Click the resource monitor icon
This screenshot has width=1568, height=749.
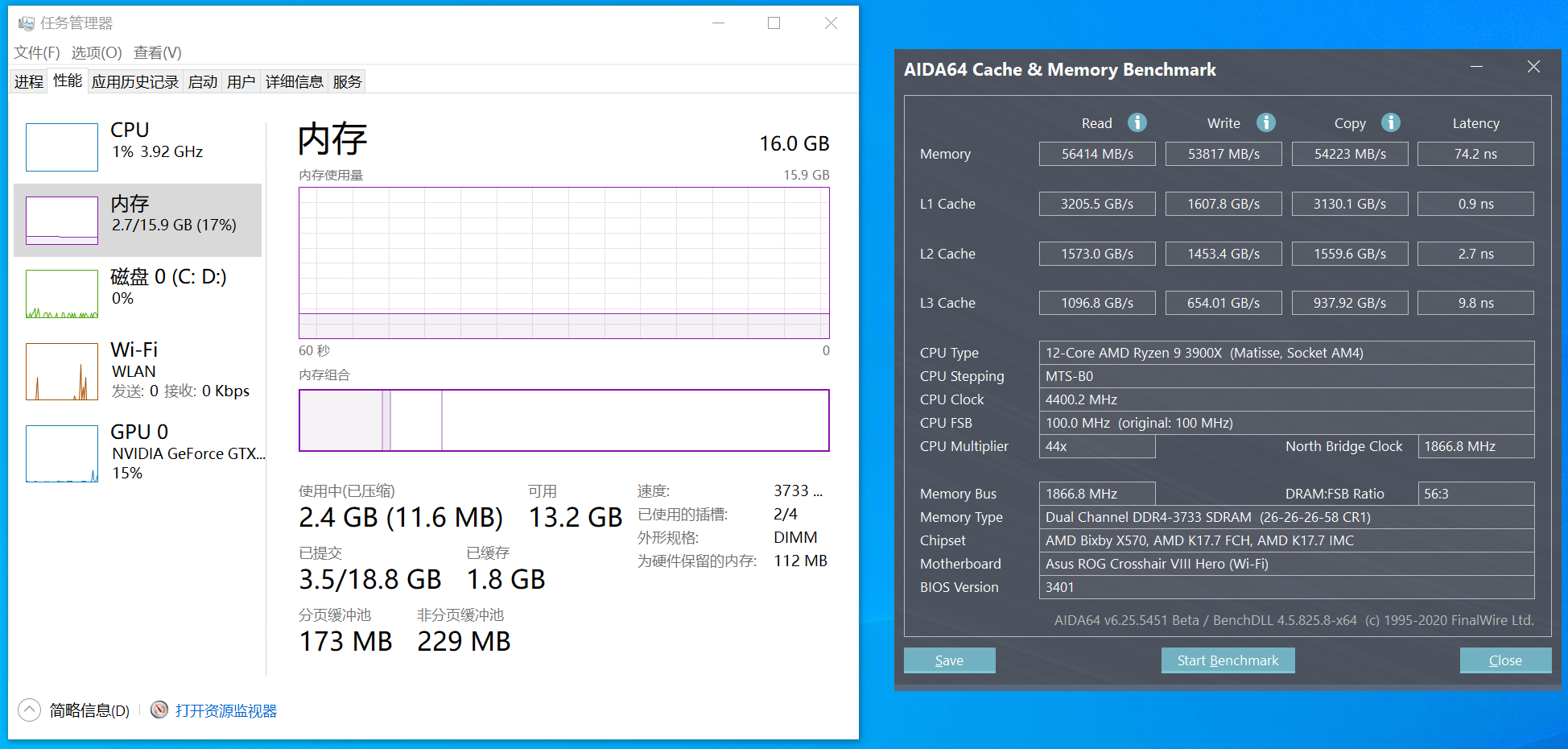(159, 710)
